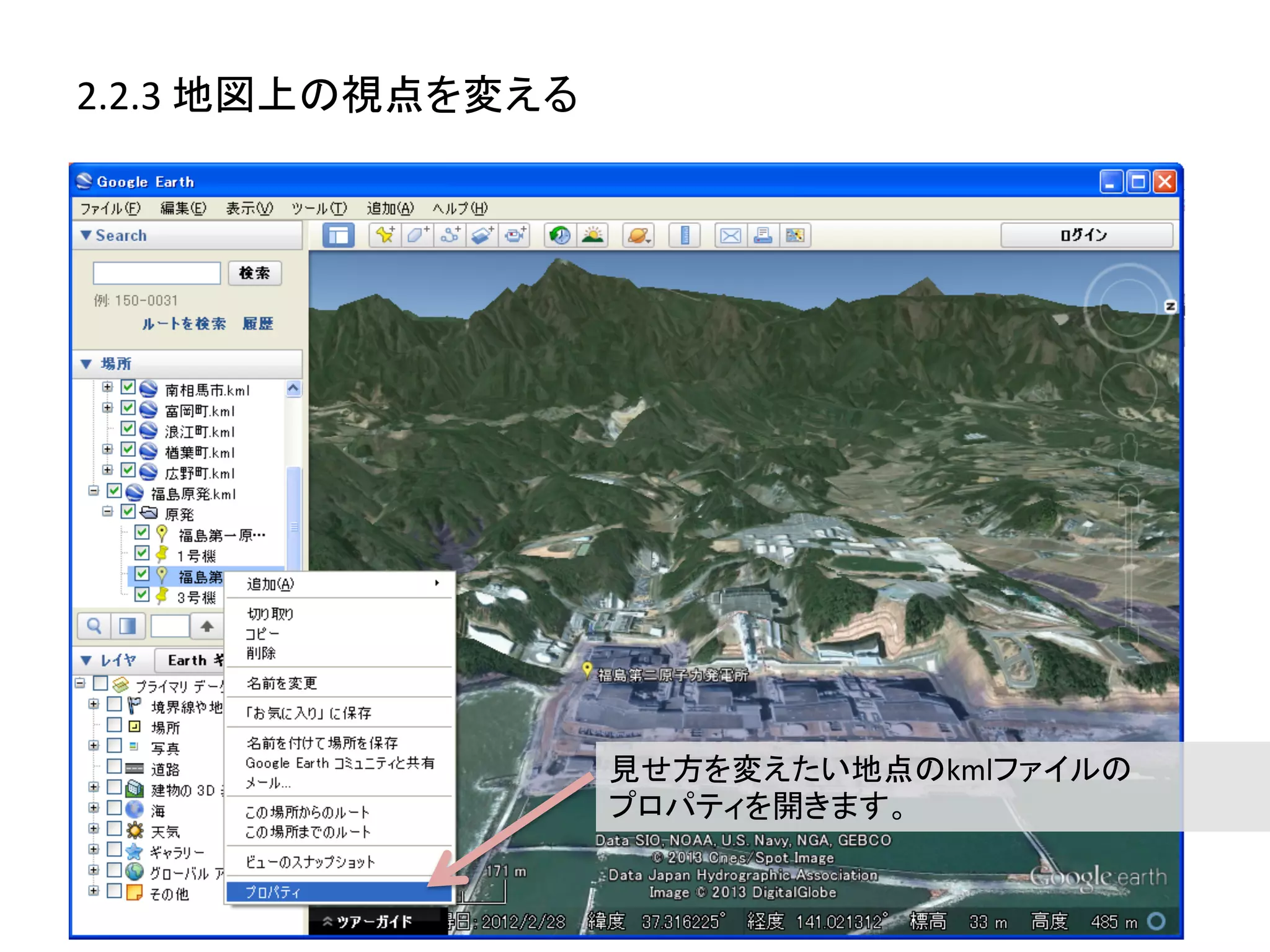This screenshot has height=952, width=1270.
Task: Uncheck the 富岡町.kml checkbox
Action: [x=128, y=408]
